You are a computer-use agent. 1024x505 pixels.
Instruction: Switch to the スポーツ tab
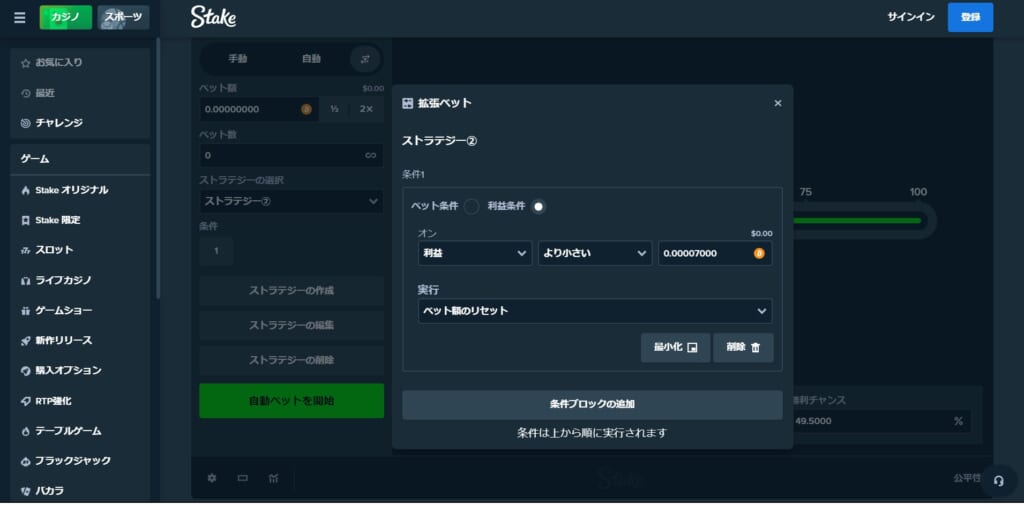[x=123, y=18]
